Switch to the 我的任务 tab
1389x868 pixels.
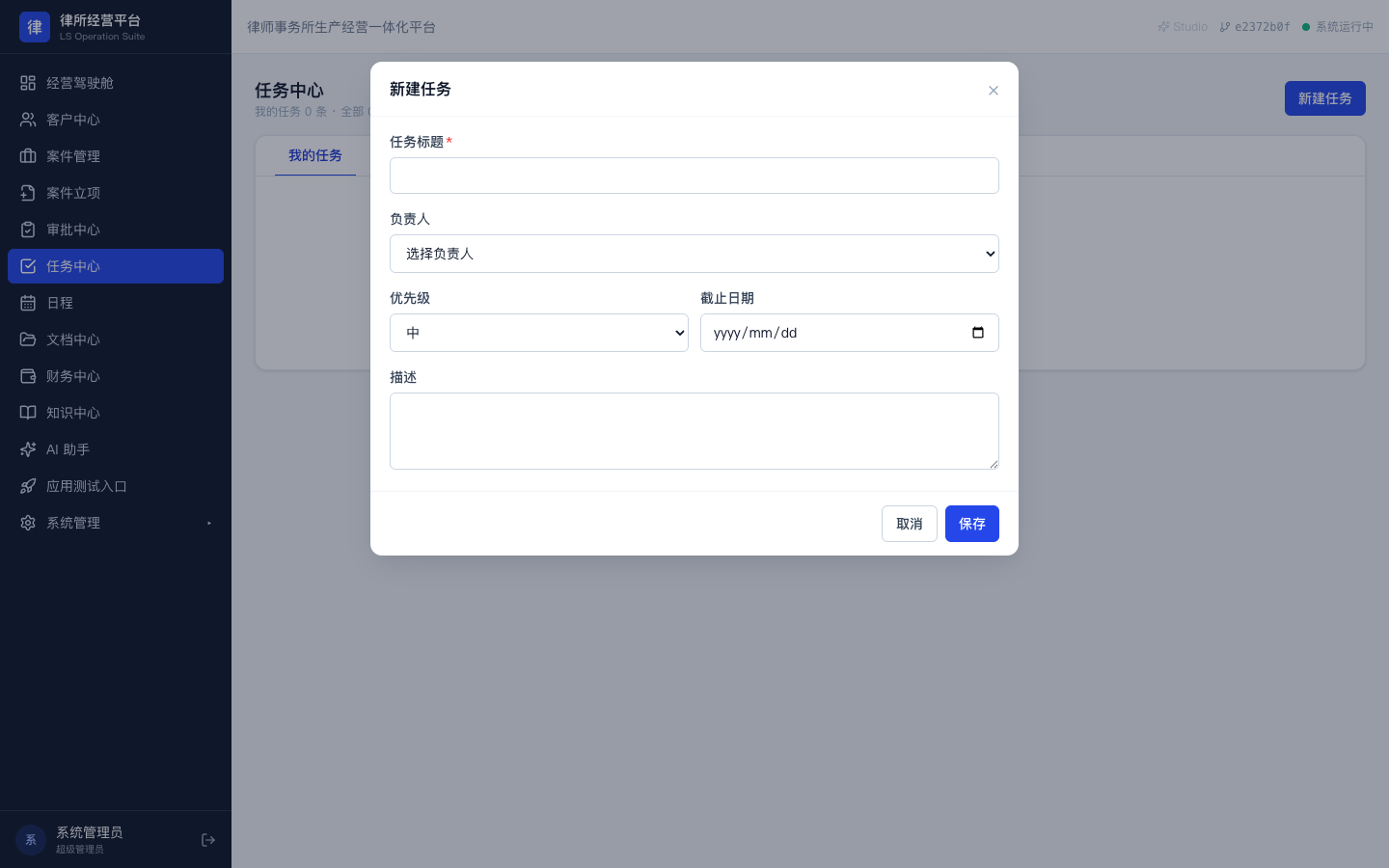click(x=315, y=155)
